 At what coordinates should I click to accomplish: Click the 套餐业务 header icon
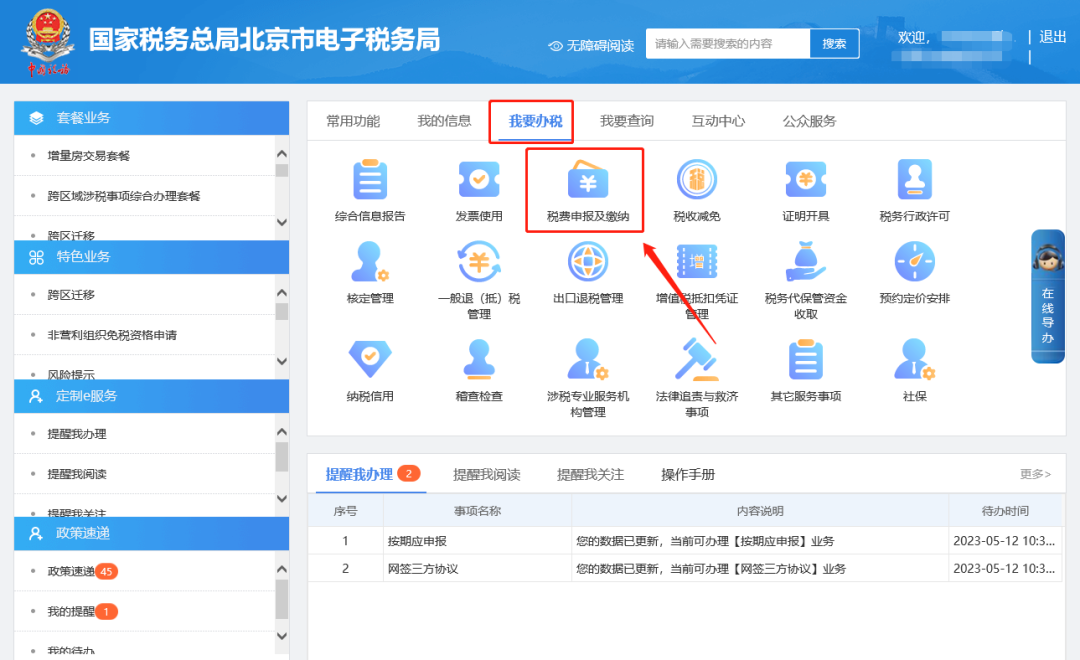click(37, 118)
